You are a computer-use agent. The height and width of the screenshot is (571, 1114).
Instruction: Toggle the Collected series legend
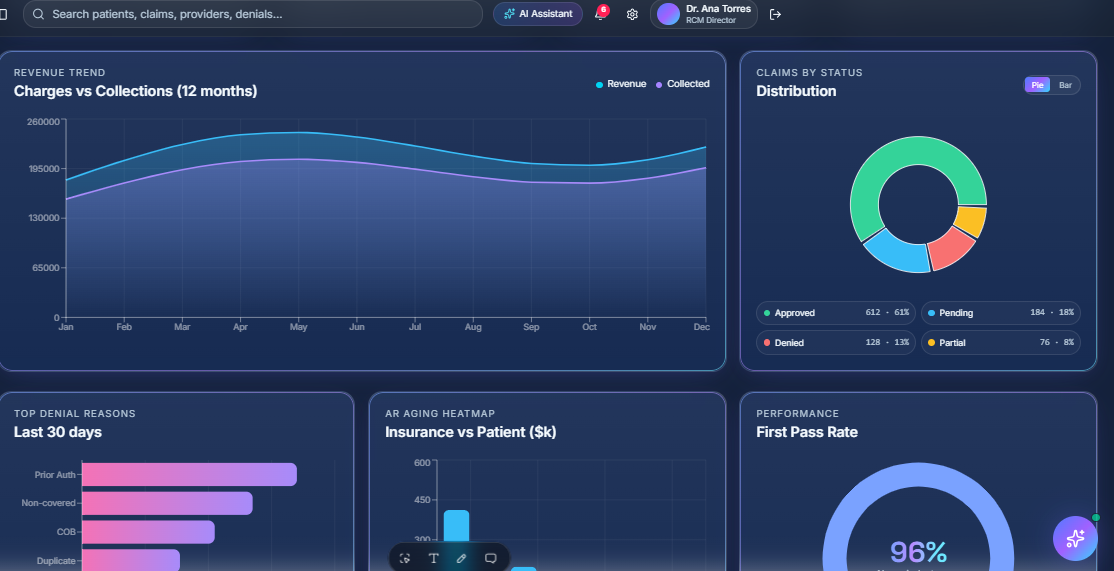click(x=683, y=84)
